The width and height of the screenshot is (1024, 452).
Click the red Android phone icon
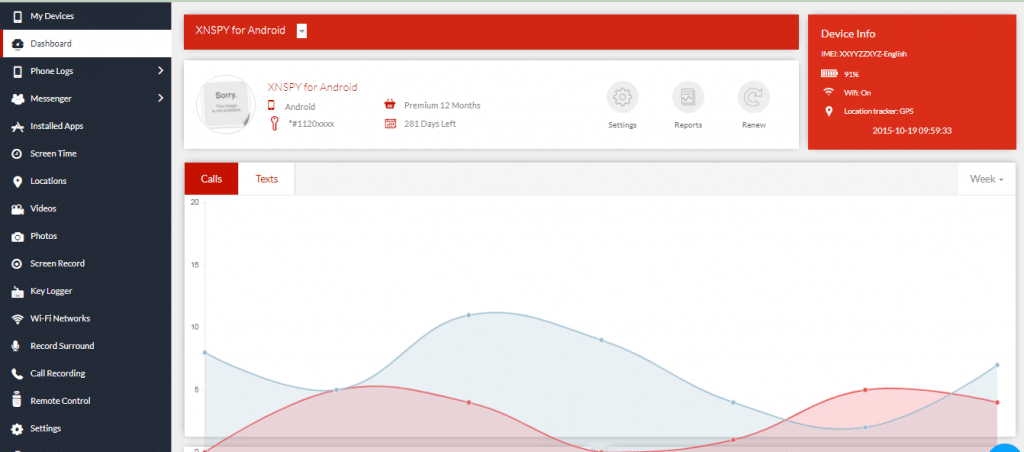tap(271, 105)
